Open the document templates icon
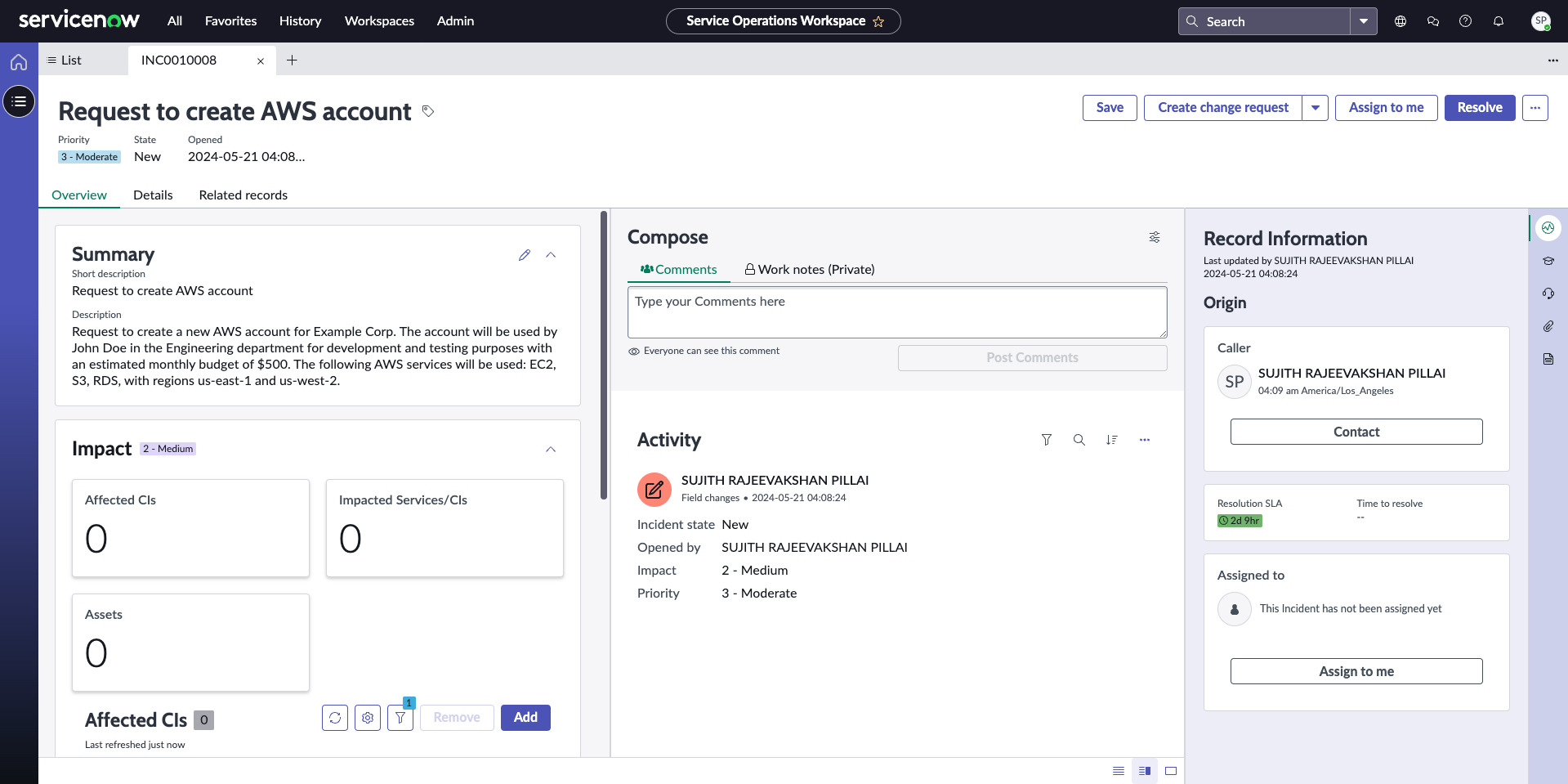The height and width of the screenshot is (784, 1568). click(x=1548, y=359)
